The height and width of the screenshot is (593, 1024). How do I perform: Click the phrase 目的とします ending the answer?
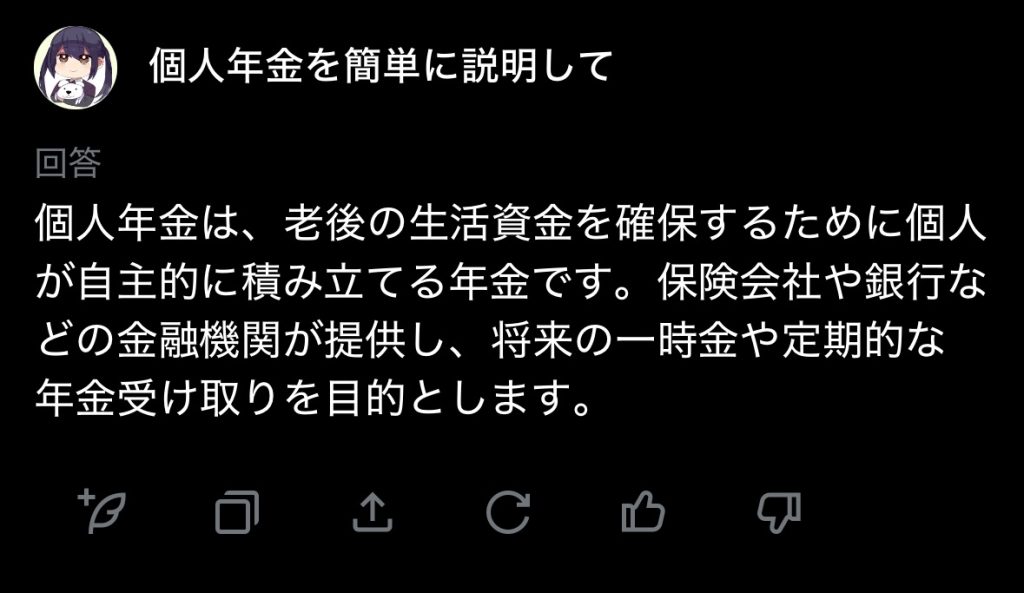point(447,398)
